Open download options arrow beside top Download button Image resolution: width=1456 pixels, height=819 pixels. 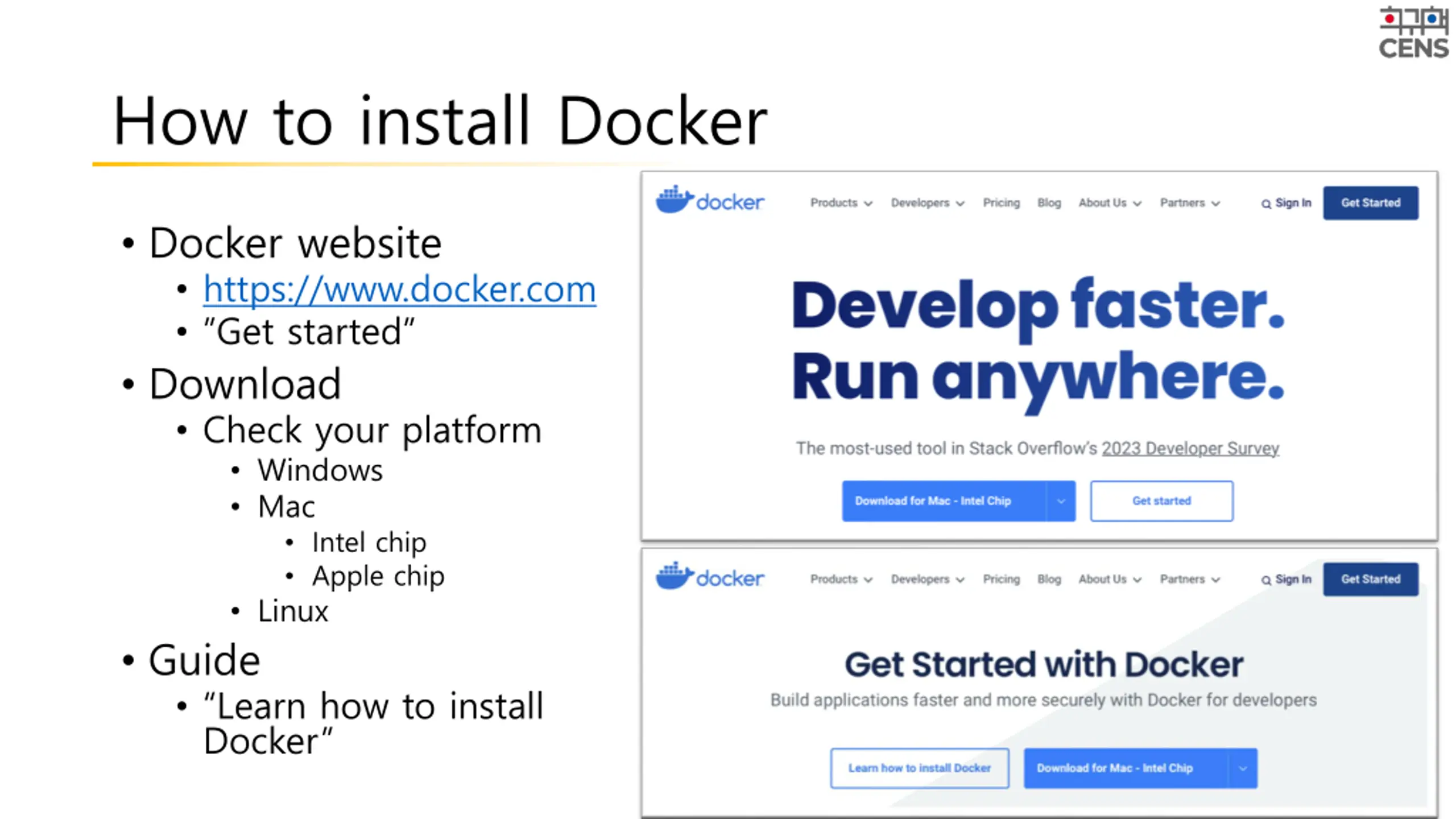pos(1061,501)
